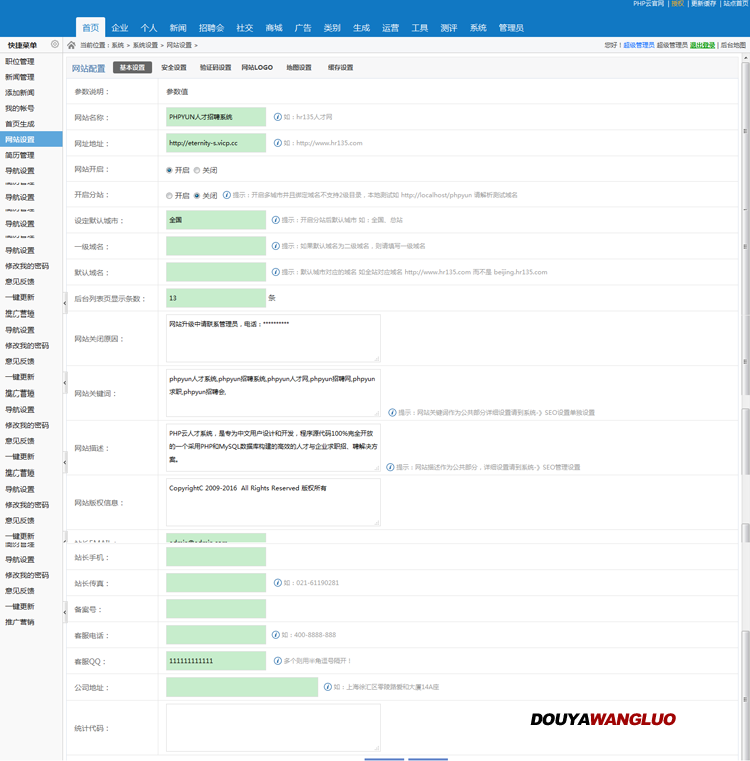Open 工具 in top navigation
The image size is (750, 761).
(x=420, y=28)
